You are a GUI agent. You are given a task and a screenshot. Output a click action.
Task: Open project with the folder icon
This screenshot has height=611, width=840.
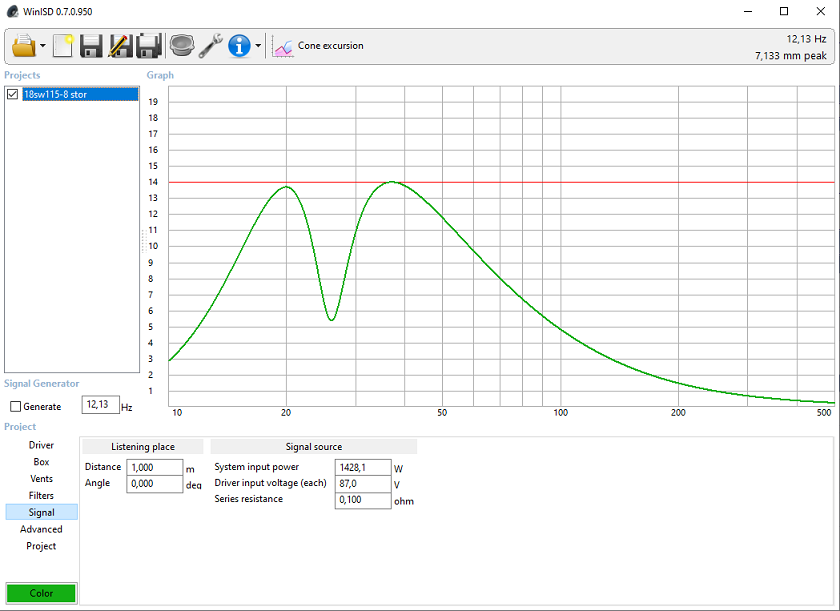coord(24,46)
